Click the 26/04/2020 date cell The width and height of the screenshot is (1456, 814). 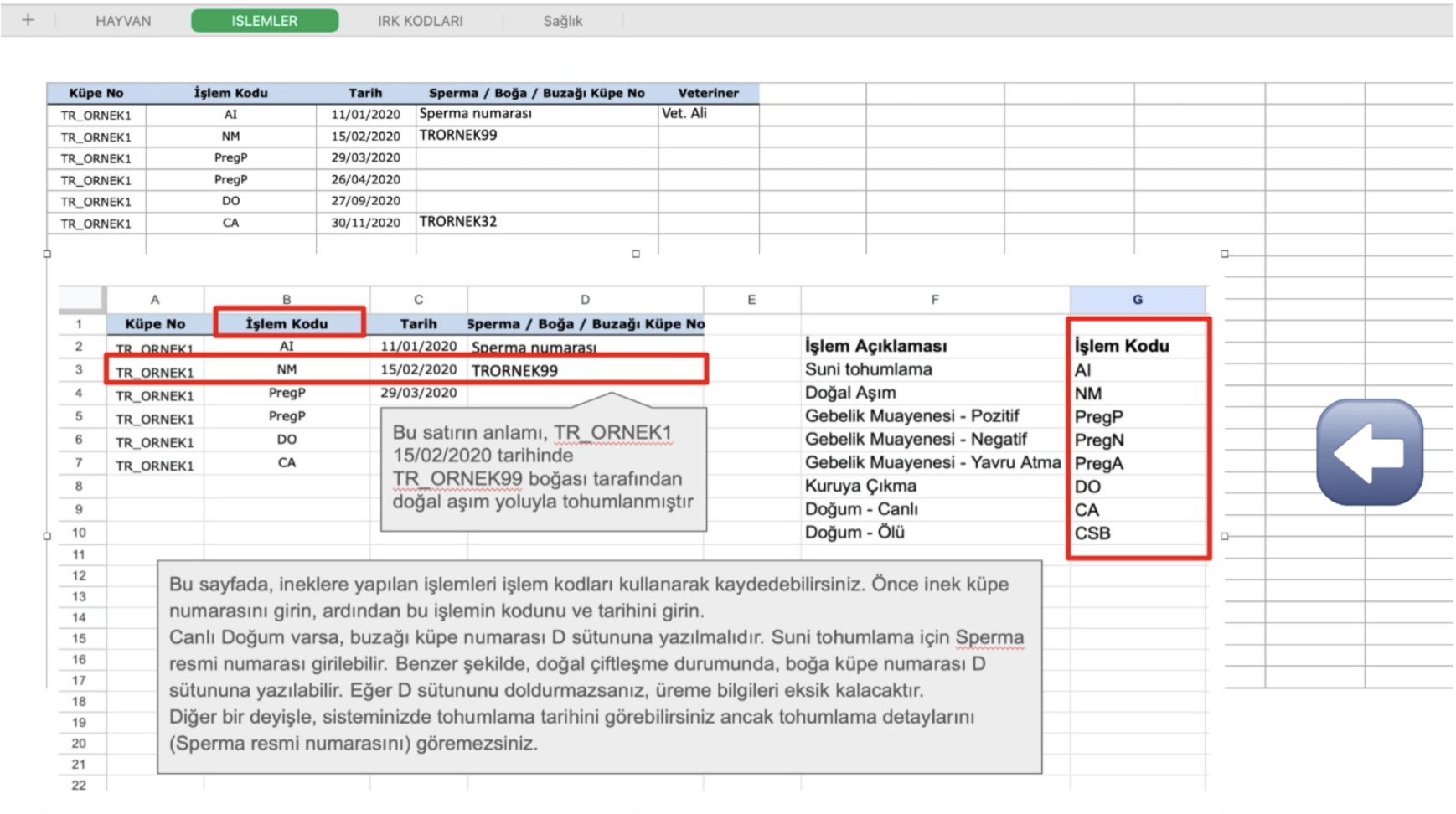tap(365, 179)
